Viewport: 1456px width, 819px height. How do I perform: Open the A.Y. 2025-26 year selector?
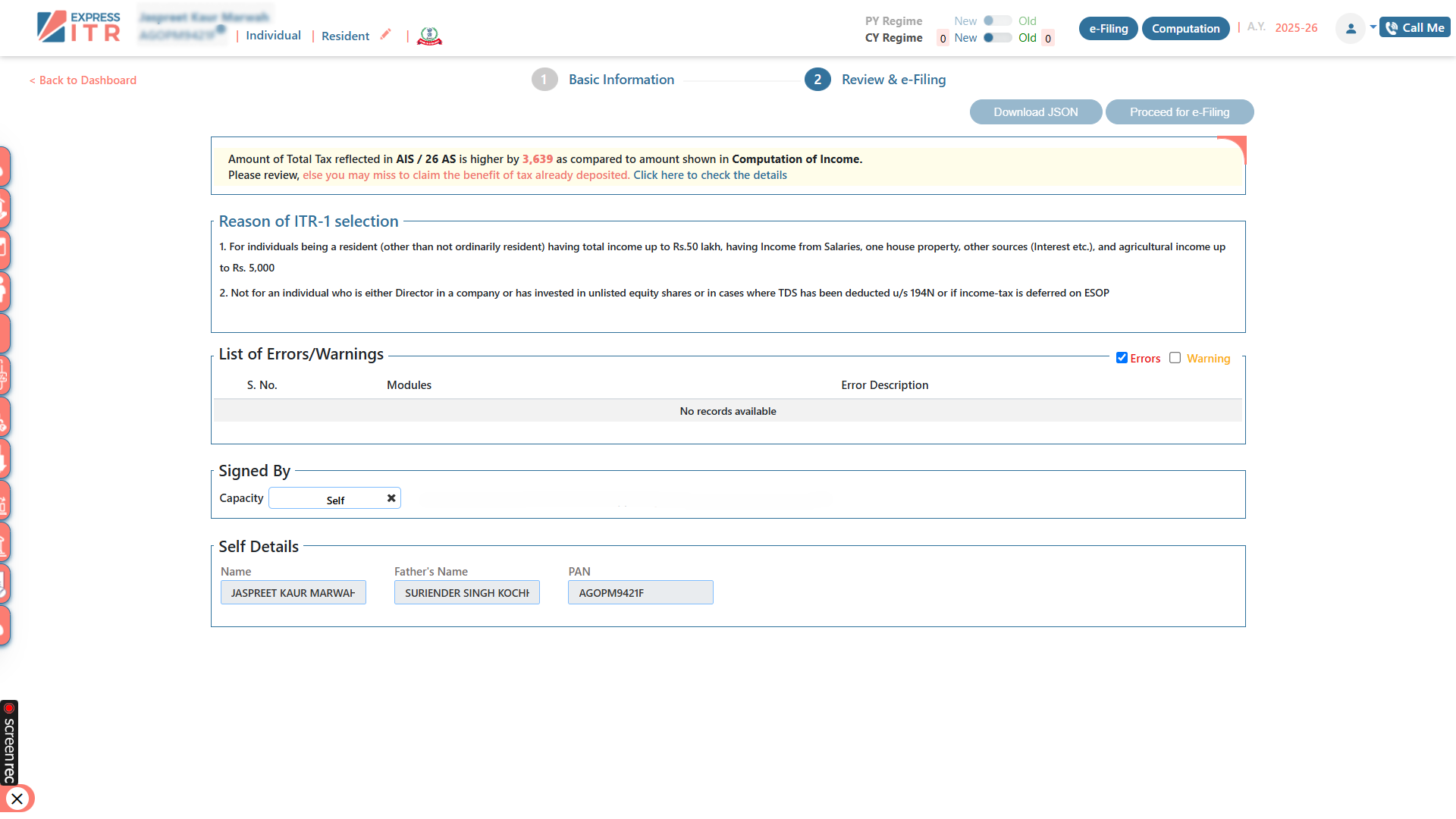(x=1295, y=27)
